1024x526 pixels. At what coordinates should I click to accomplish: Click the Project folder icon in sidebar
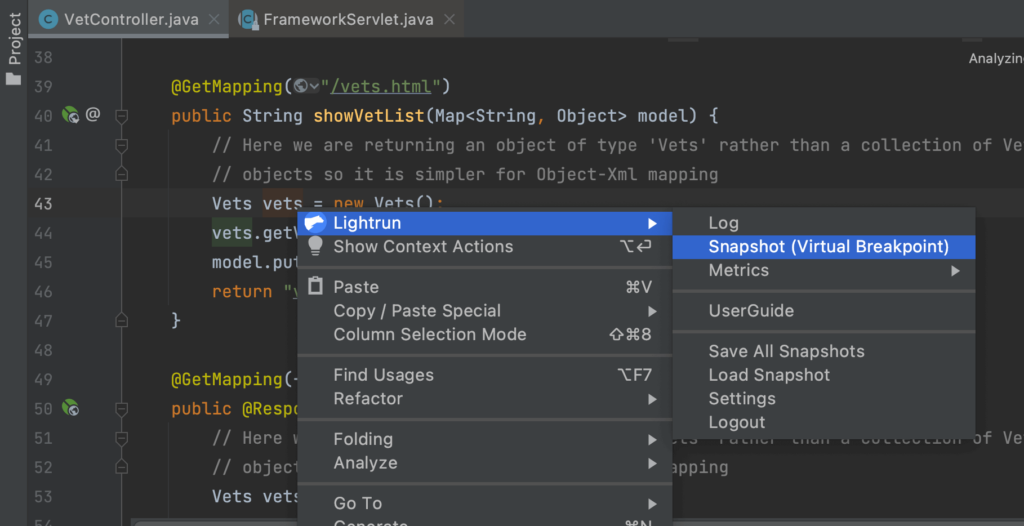coord(13,78)
